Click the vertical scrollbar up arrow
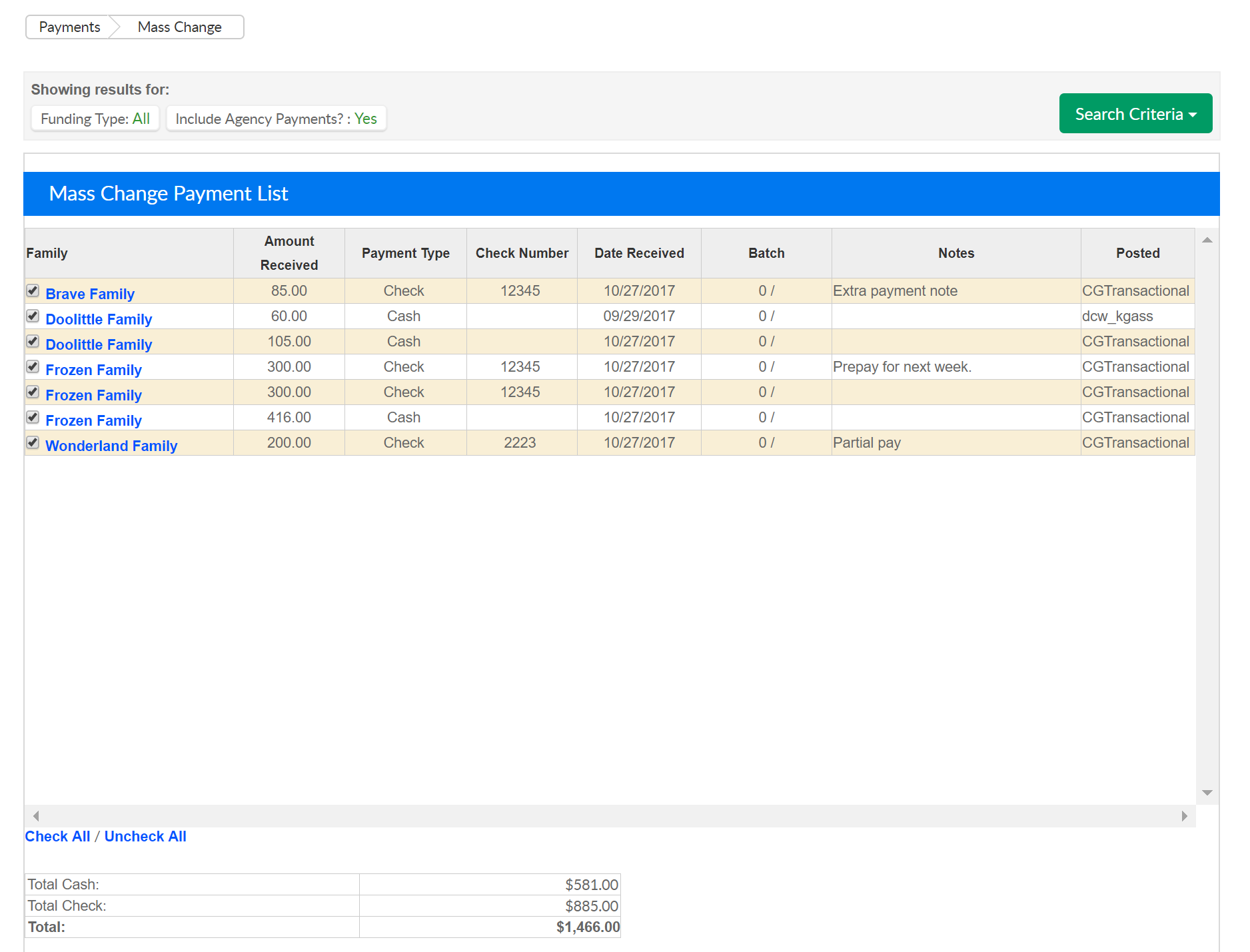 (x=1207, y=240)
